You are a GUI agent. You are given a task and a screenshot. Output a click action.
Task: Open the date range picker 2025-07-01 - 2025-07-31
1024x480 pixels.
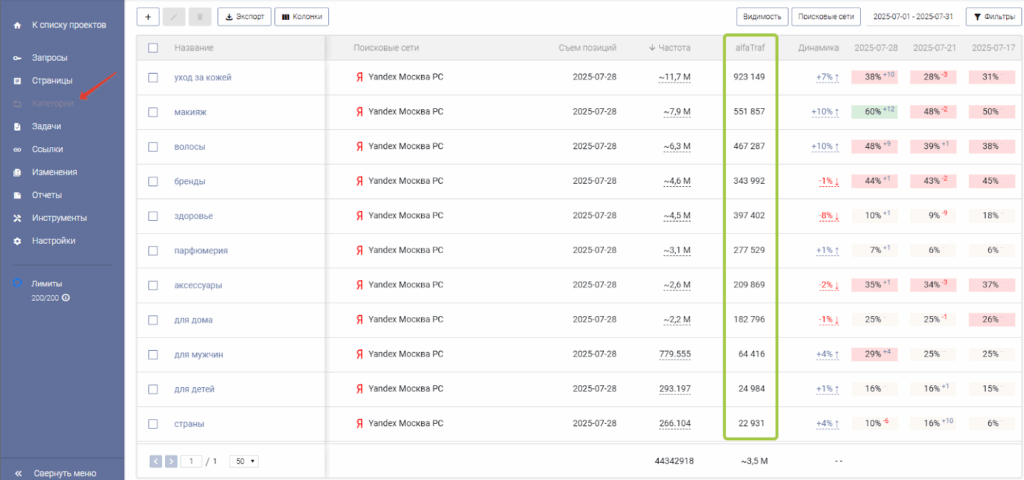tap(914, 17)
